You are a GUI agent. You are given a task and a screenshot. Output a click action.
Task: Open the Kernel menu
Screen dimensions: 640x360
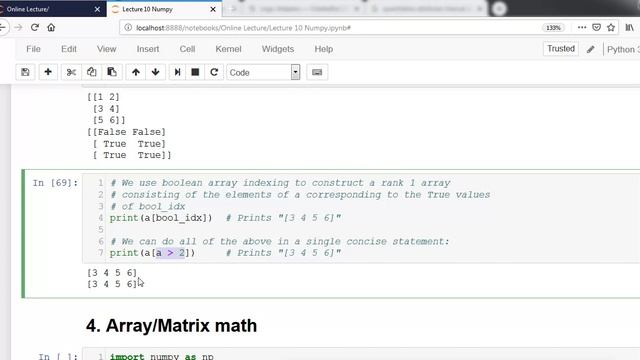(x=228, y=49)
